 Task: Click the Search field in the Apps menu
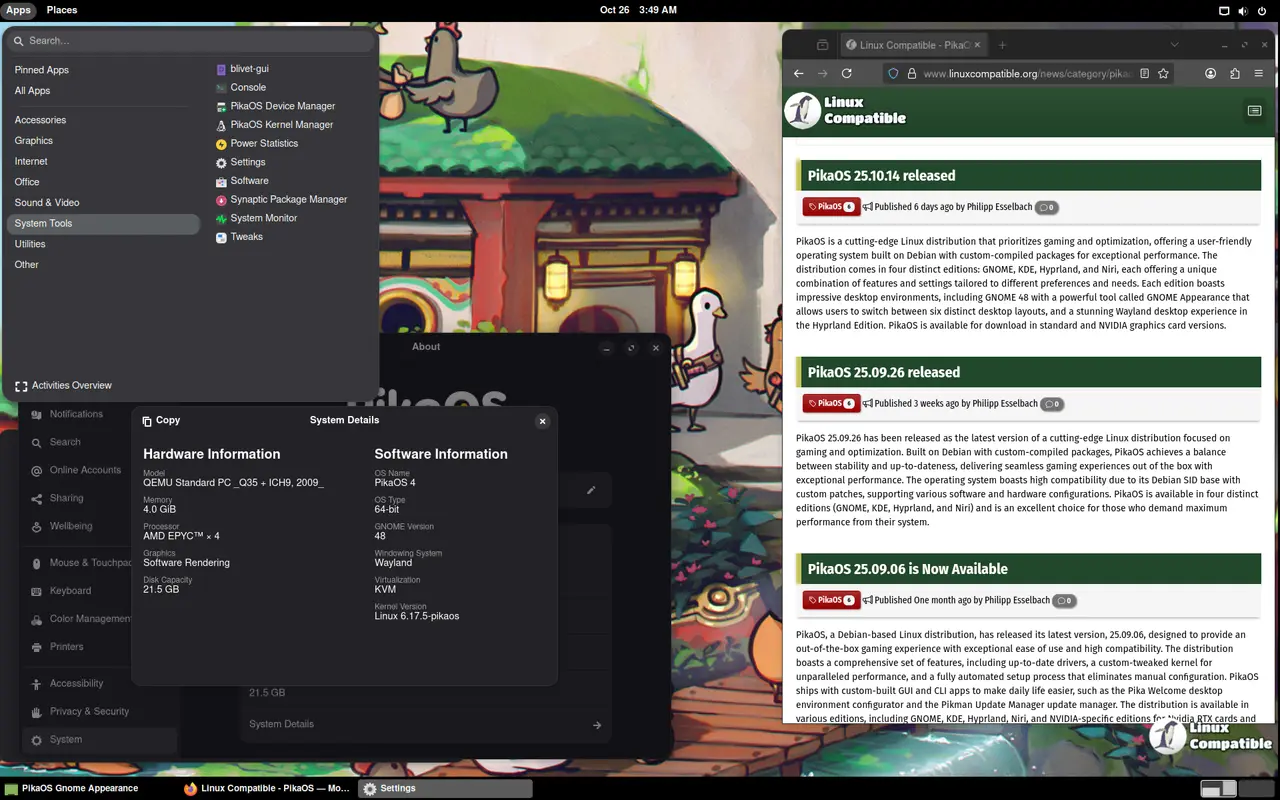coord(190,41)
